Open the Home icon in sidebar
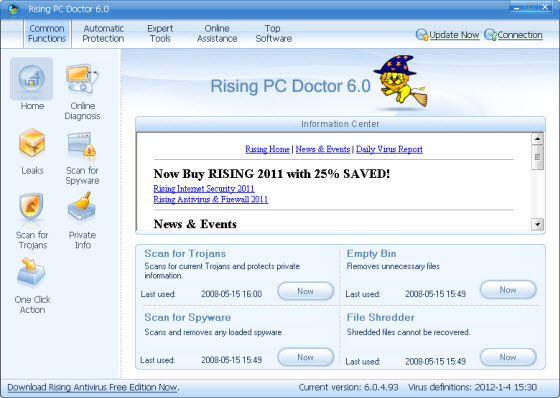The height and width of the screenshot is (398, 560). click(32, 79)
